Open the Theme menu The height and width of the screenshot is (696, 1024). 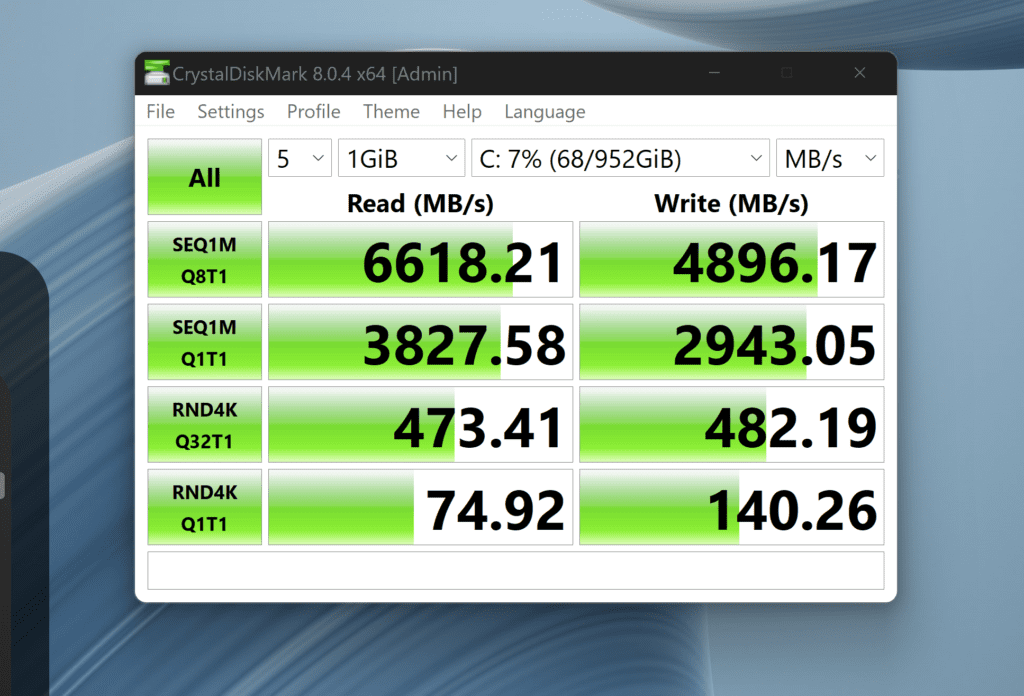(391, 112)
